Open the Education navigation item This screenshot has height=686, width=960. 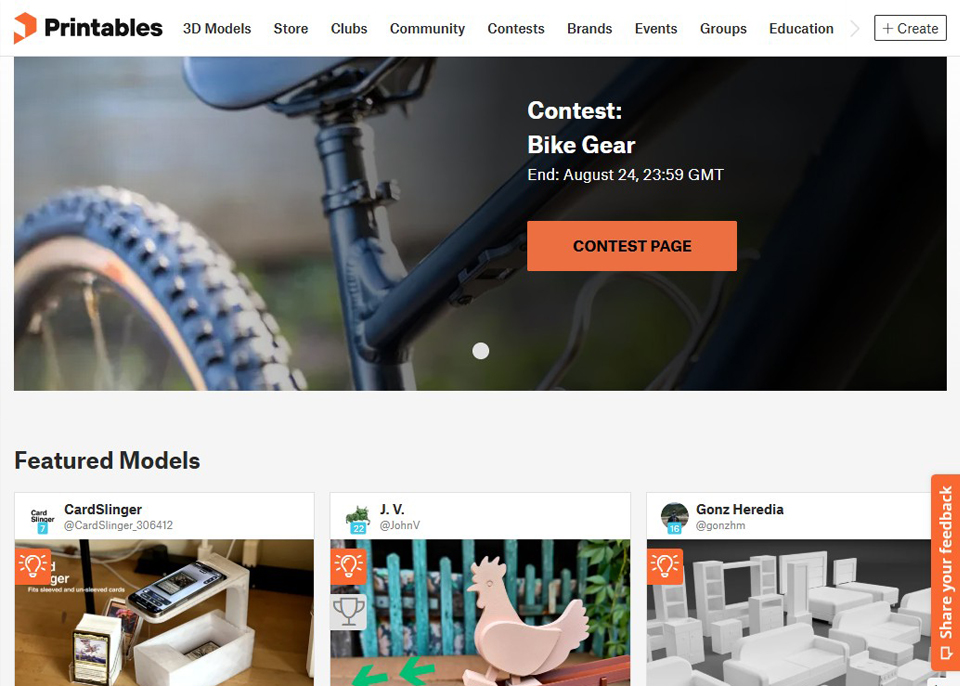click(x=801, y=29)
